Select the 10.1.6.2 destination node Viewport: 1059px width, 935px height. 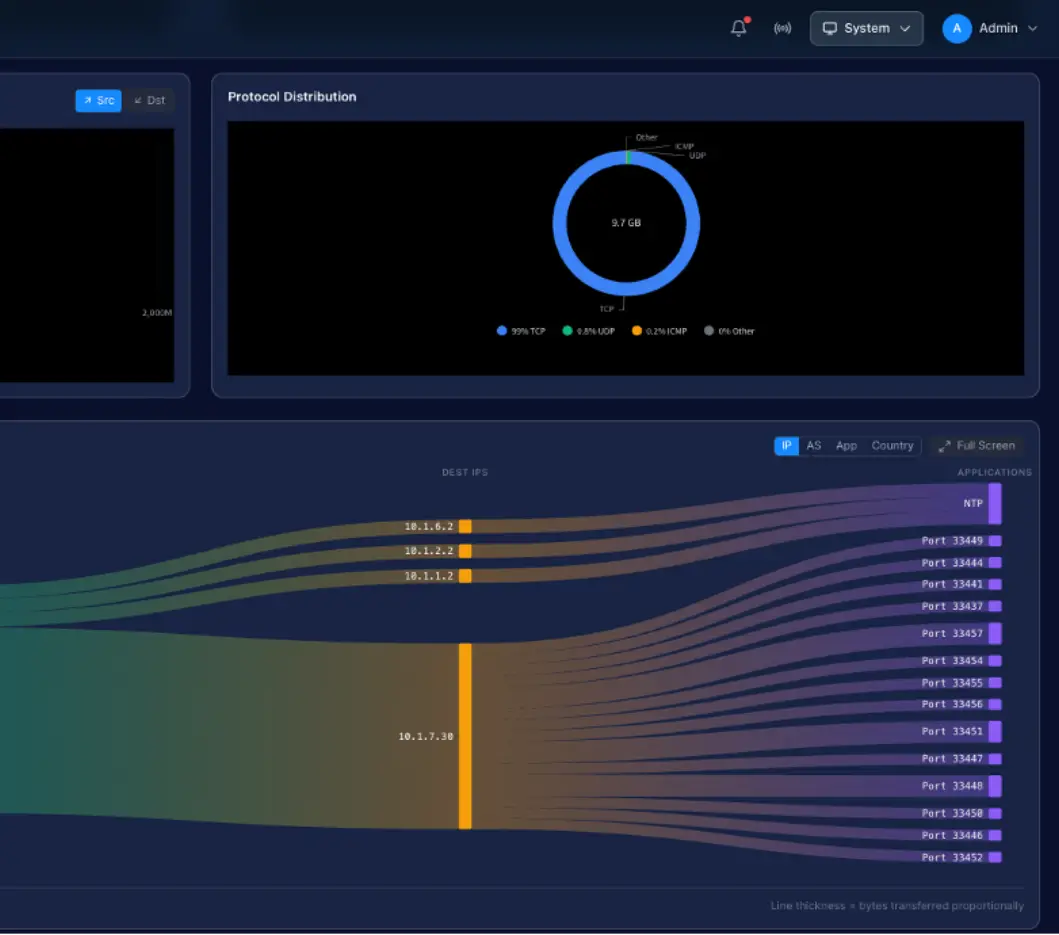[465, 526]
